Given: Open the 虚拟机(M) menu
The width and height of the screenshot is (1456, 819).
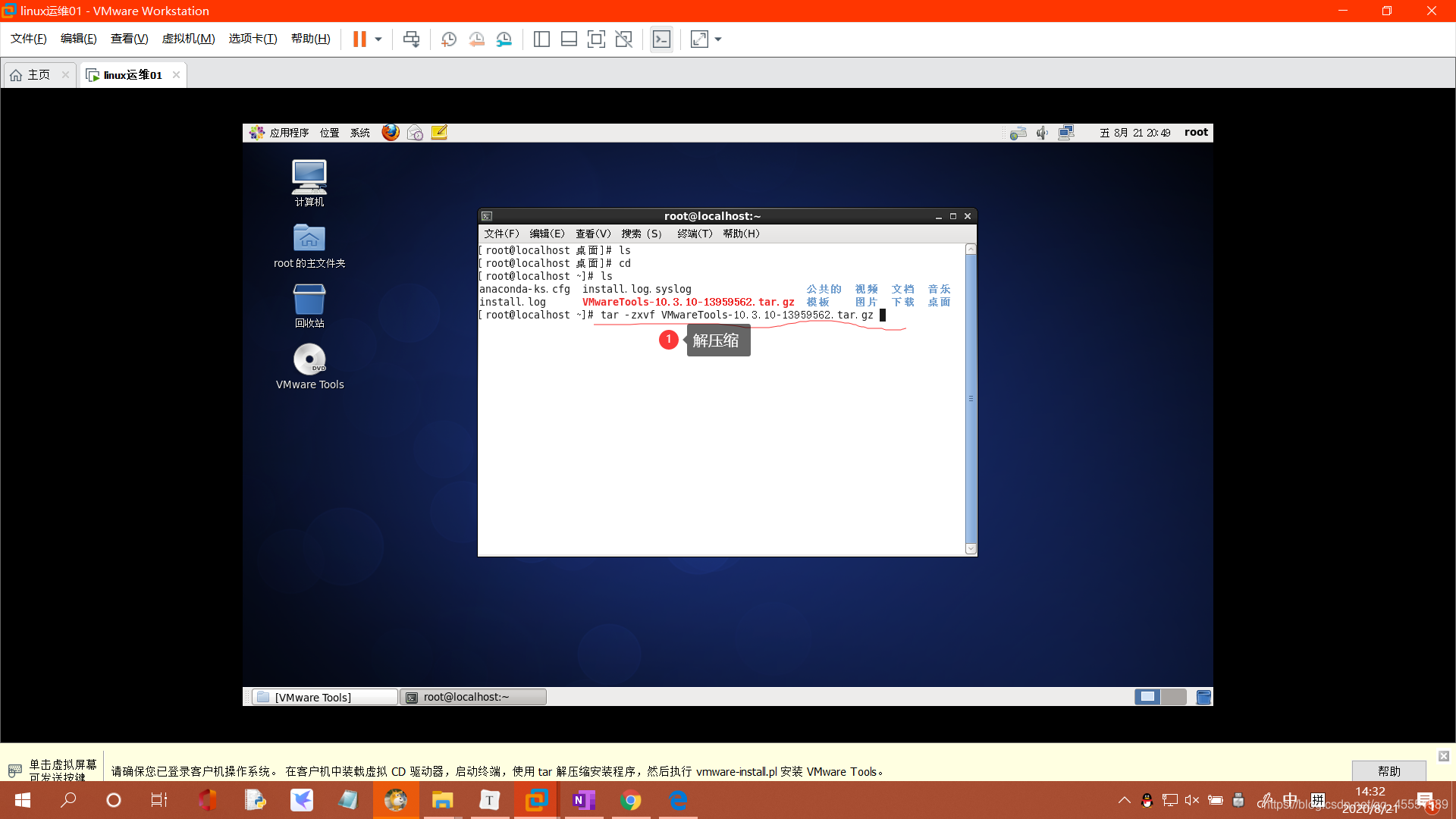Looking at the screenshot, I should click(x=188, y=39).
